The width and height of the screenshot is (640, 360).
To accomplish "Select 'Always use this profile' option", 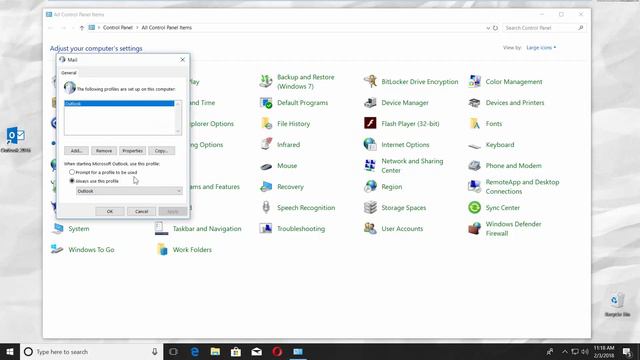I will pyautogui.click(x=72, y=180).
